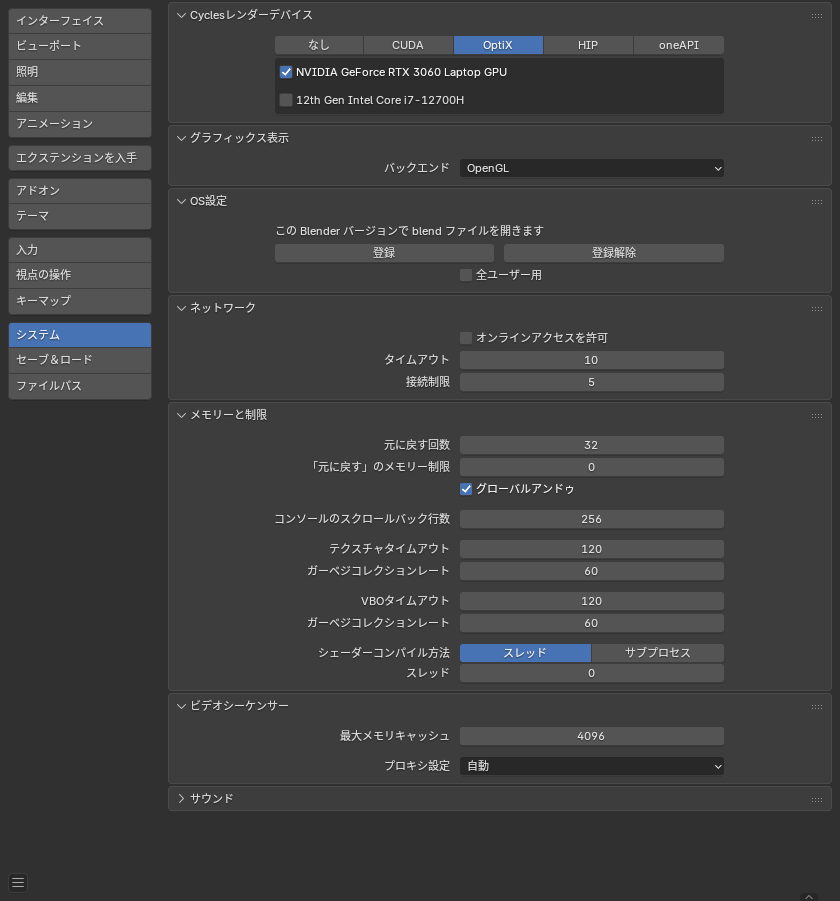The width and height of the screenshot is (840, 901).
Task: Switch render device to CUDA tab
Action: point(408,45)
